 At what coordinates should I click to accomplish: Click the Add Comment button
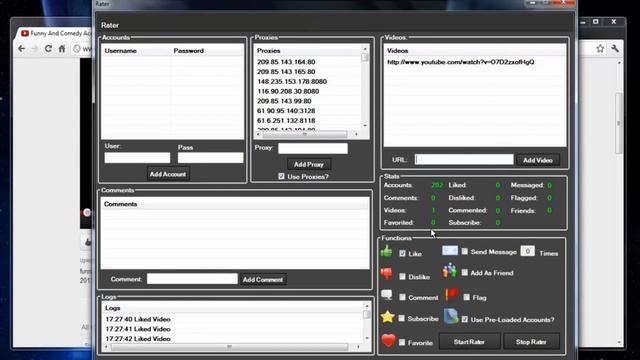263,280
